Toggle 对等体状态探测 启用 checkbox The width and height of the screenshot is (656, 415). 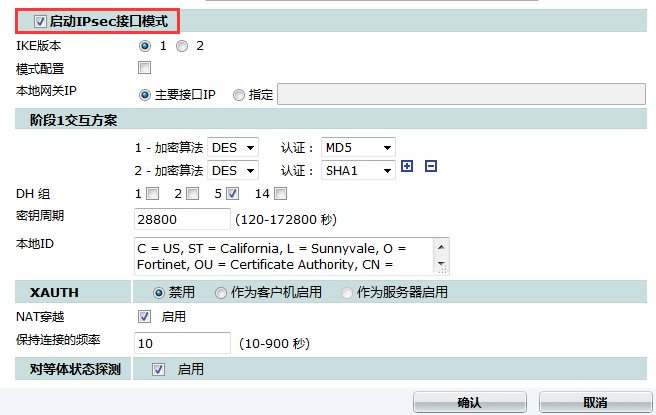pos(158,370)
